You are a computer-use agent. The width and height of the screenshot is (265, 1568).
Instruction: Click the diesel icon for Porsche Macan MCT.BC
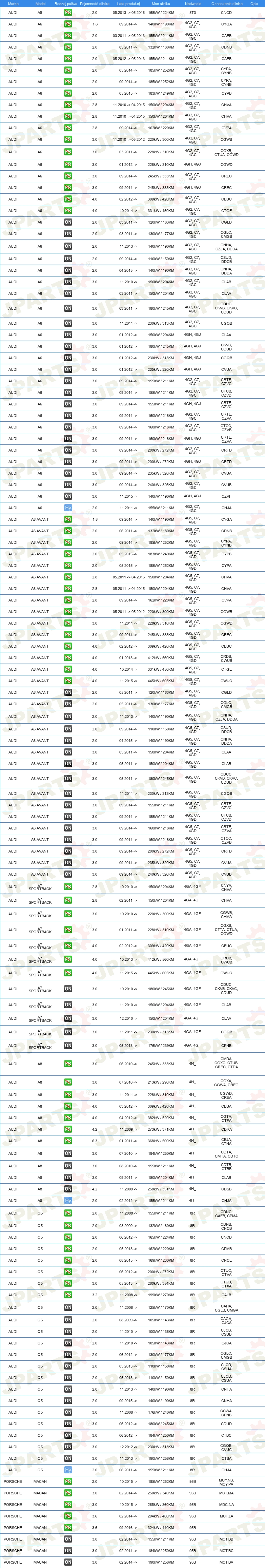tap(68, 1551)
